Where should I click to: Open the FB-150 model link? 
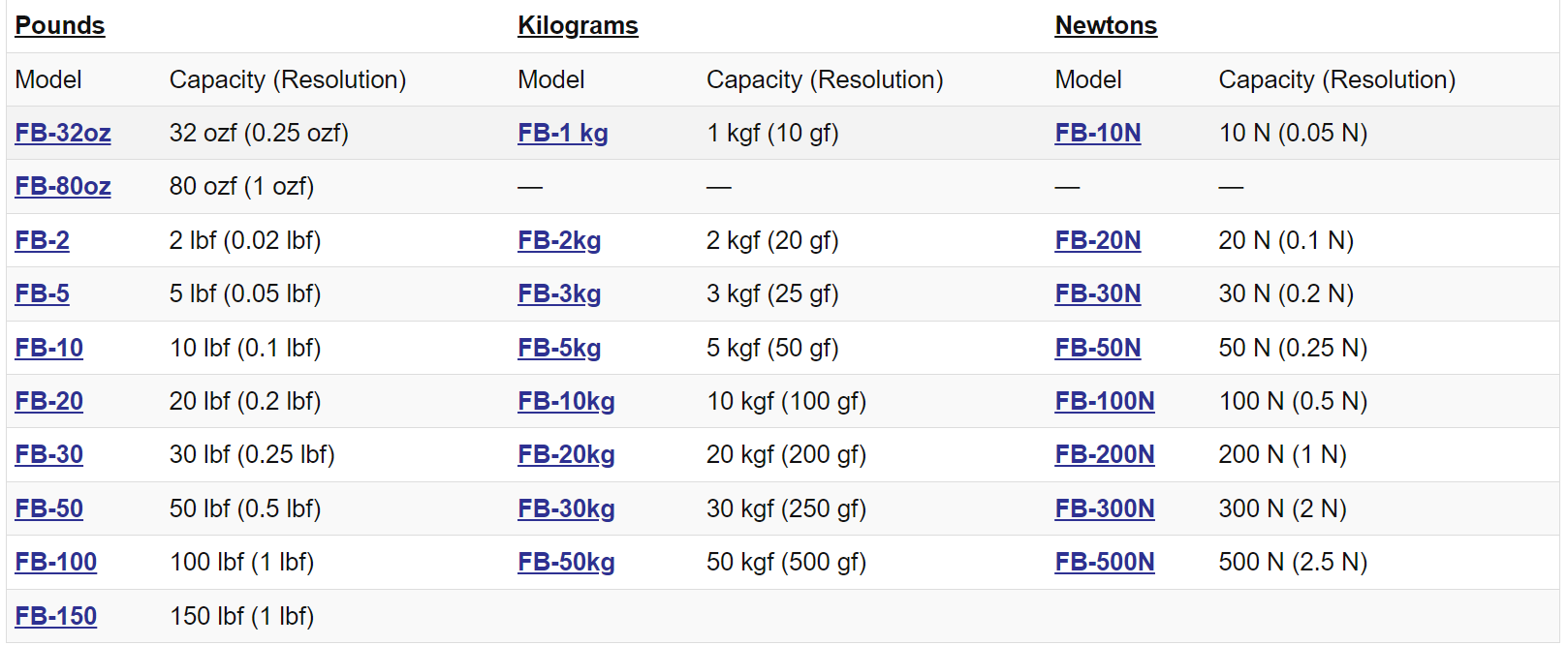[x=56, y=616]
